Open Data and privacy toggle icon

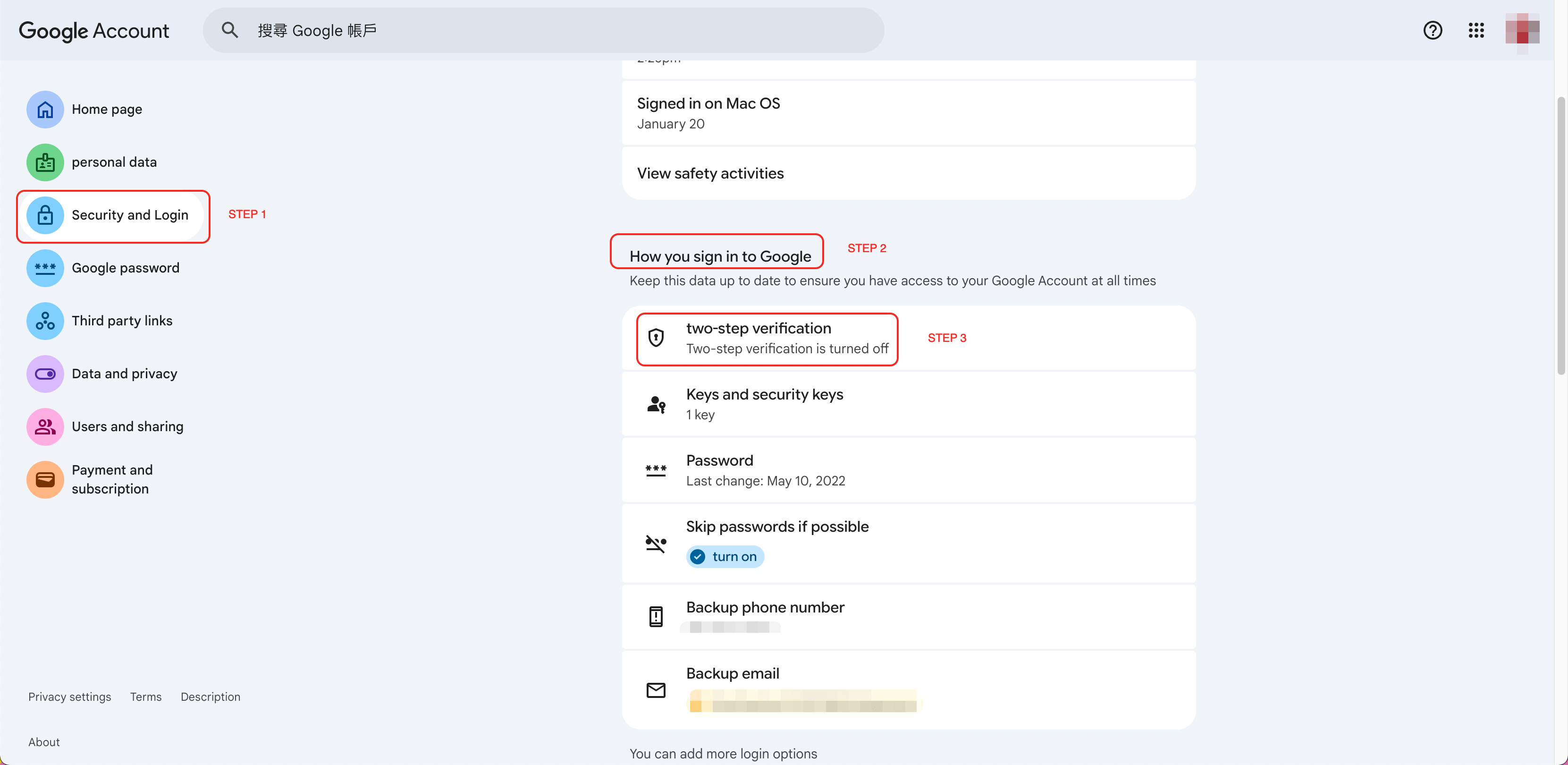click(x=45, y=374)
